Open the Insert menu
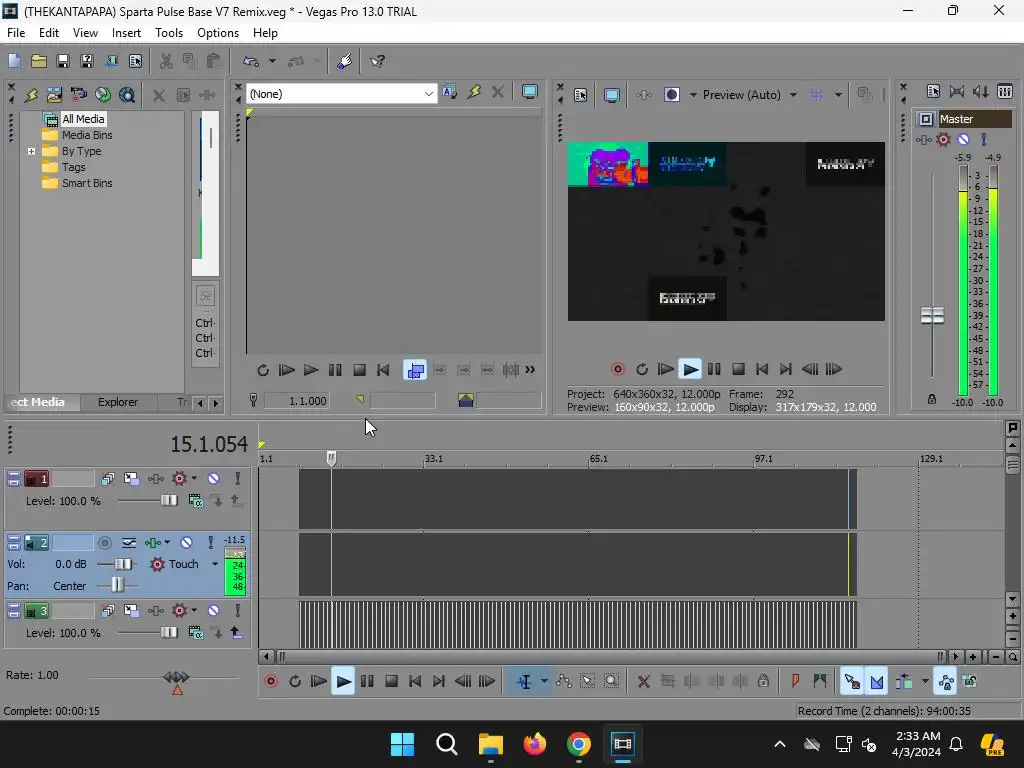Viewport: 1024px width, 768px height. pos(126,33)
